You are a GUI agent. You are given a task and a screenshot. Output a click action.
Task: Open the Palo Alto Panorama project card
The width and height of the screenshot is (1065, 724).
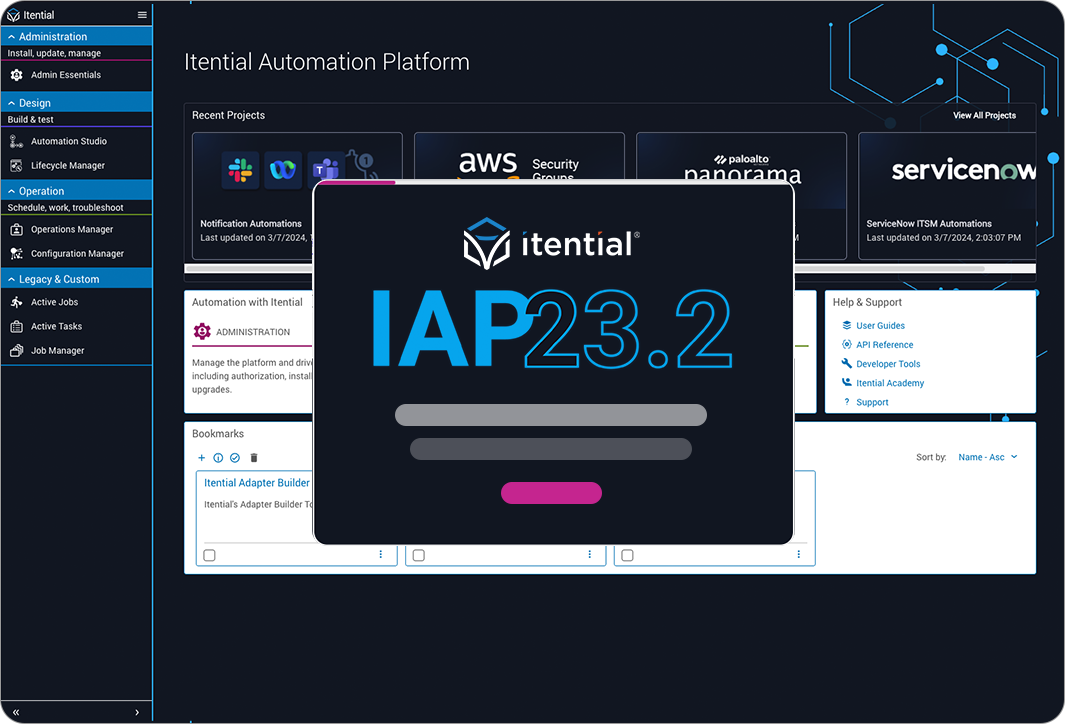[x=741, y=157]
